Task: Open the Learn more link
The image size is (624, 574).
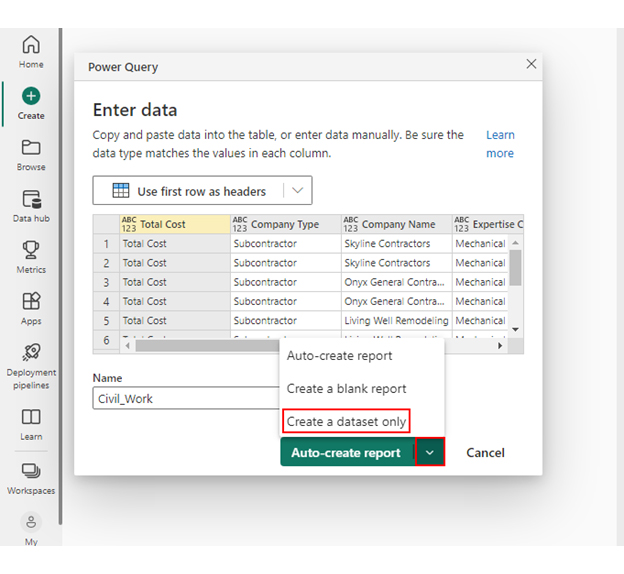Action: [x=500, y=144]
